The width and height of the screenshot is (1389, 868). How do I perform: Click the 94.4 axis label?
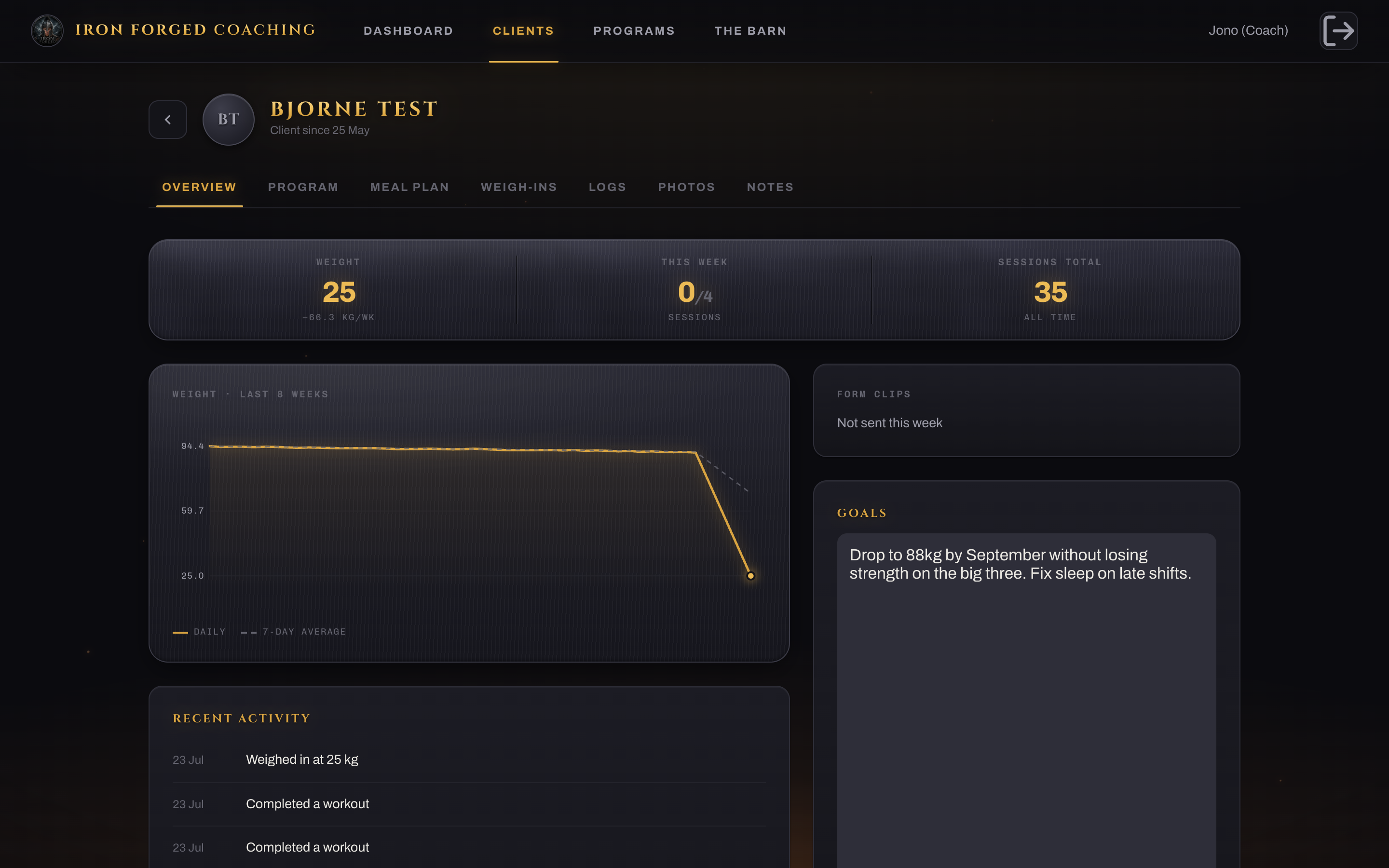pyautogui.click(x=192, y=446)
